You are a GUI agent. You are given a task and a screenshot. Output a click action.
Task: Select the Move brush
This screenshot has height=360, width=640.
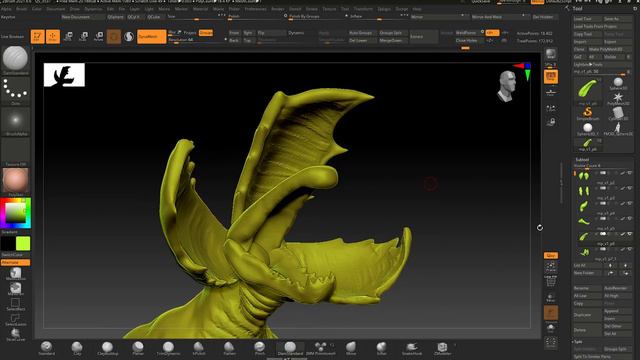(x=351, y=348)
